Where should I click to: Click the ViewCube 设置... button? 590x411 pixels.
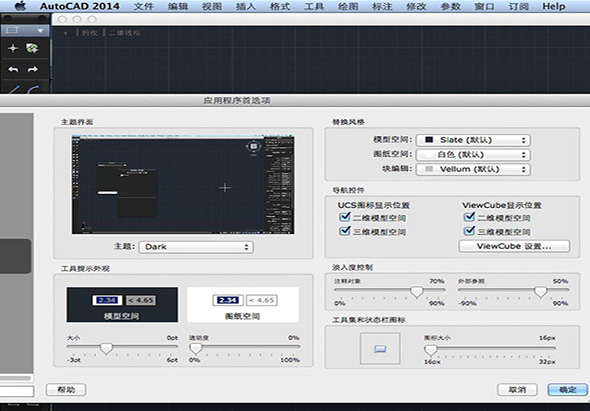pyautogui.click(x=514, y=246)
